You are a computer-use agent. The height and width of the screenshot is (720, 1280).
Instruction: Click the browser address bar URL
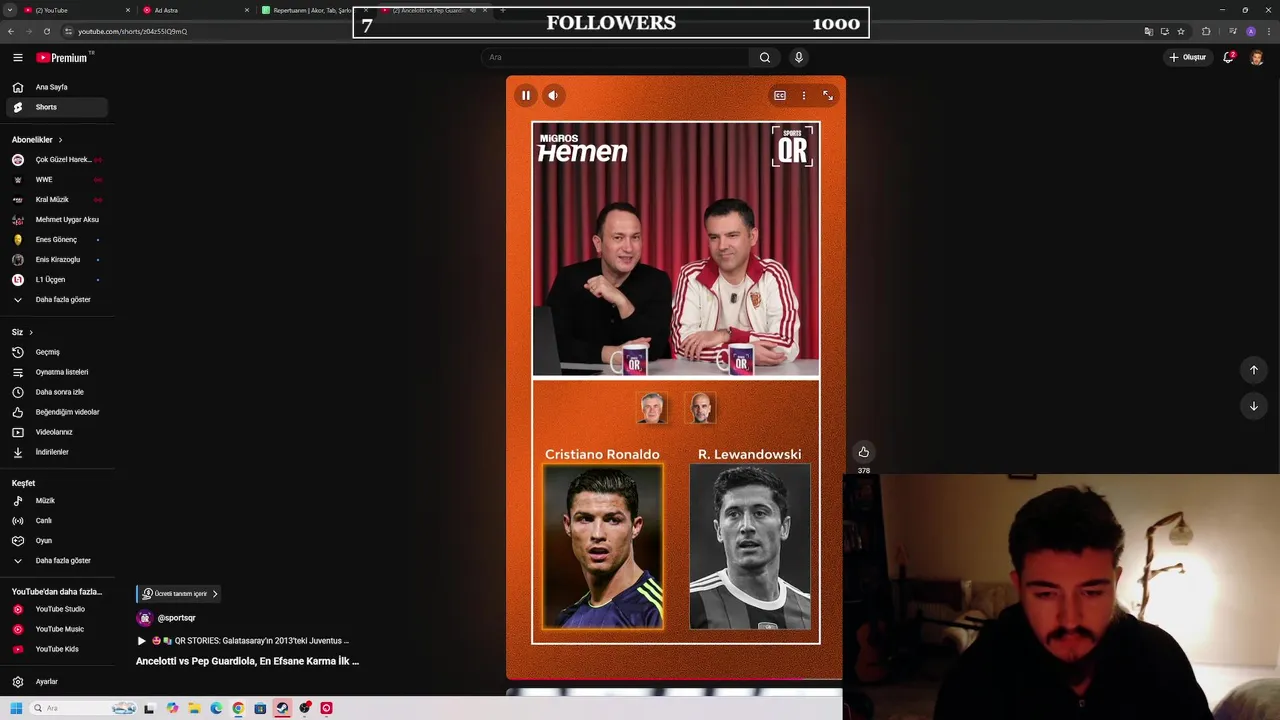tap(132, 31)
